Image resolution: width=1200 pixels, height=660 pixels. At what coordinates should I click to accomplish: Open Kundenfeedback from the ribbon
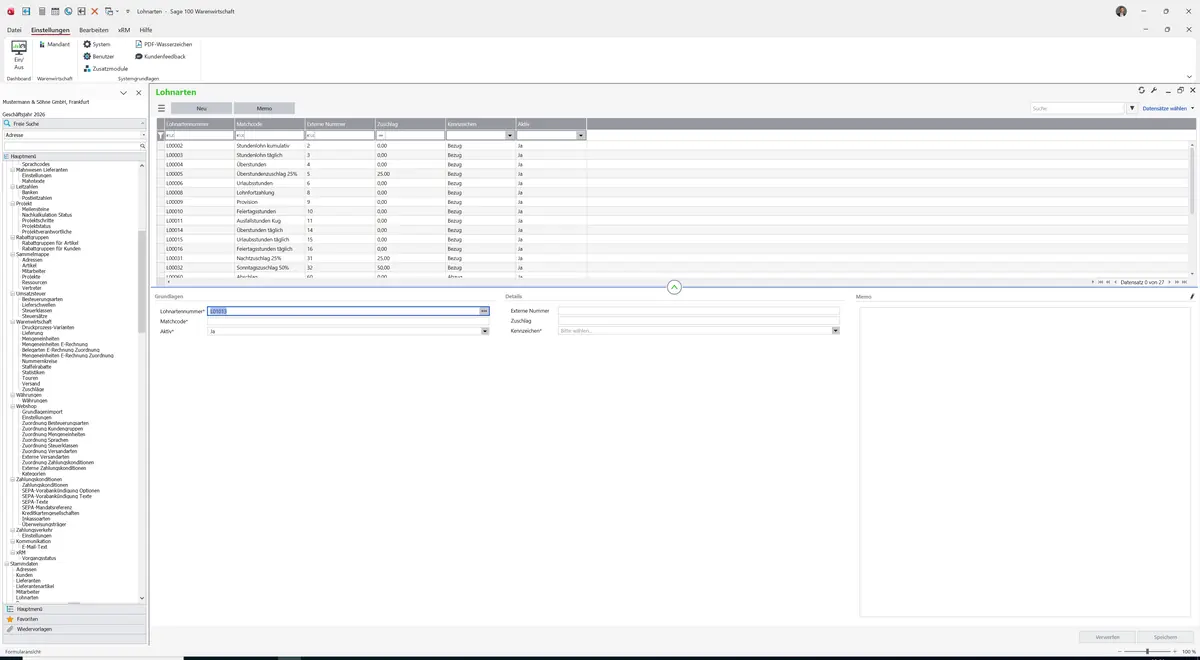pyautogui.click(x=160, y=57)
